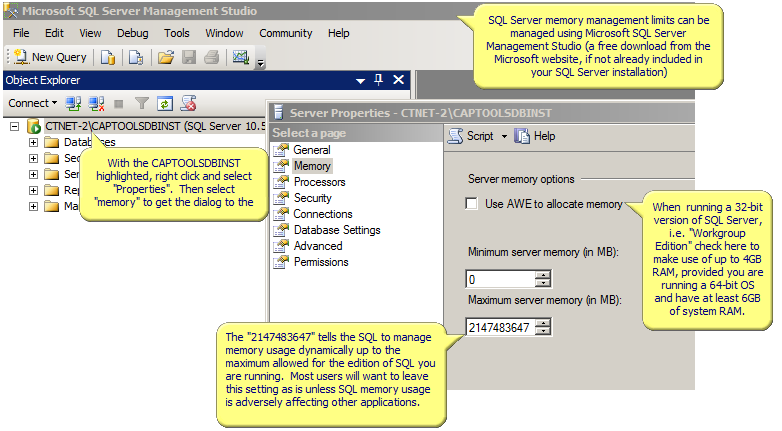Viewport: 782px width, 431px height.
Task: Increase the Minimum server memory spinner
Action: 543,275
